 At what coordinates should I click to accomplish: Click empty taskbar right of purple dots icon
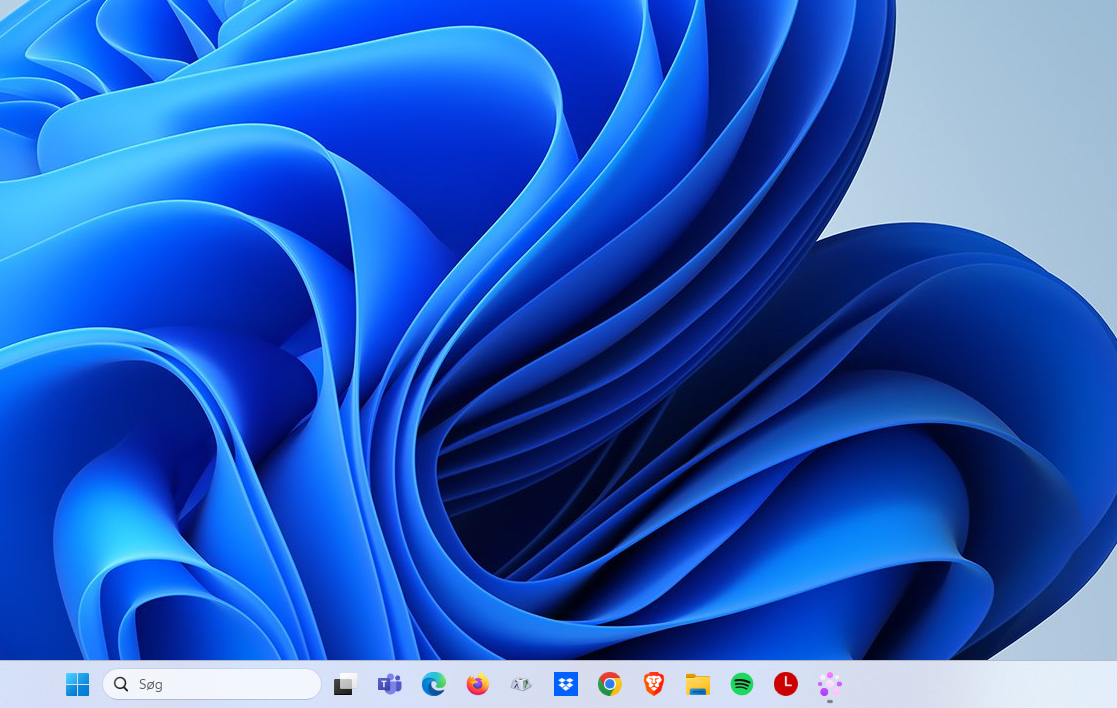pos(980,684)
